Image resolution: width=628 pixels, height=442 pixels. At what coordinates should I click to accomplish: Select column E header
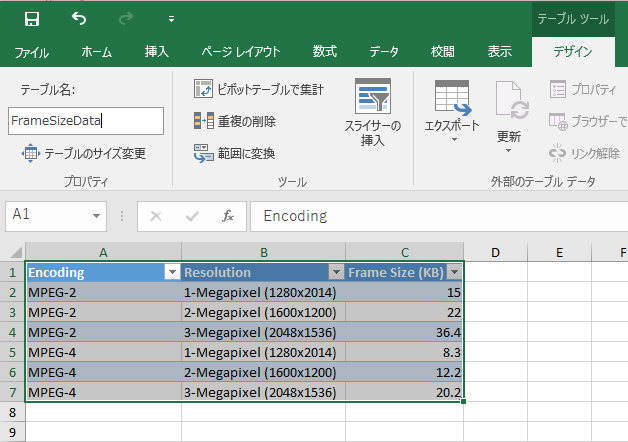[560, 252]
